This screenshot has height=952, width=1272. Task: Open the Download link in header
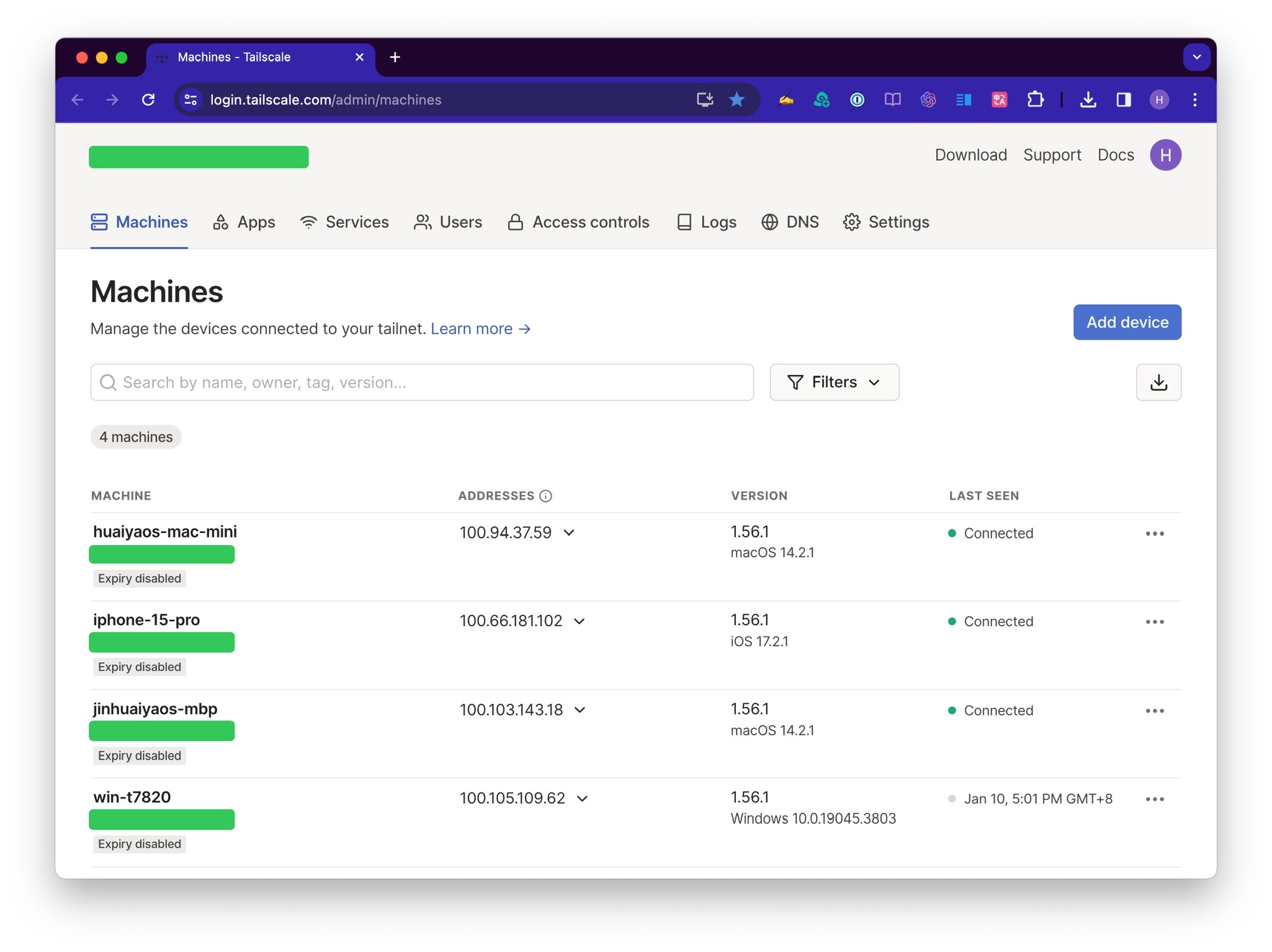pos(970,155)
